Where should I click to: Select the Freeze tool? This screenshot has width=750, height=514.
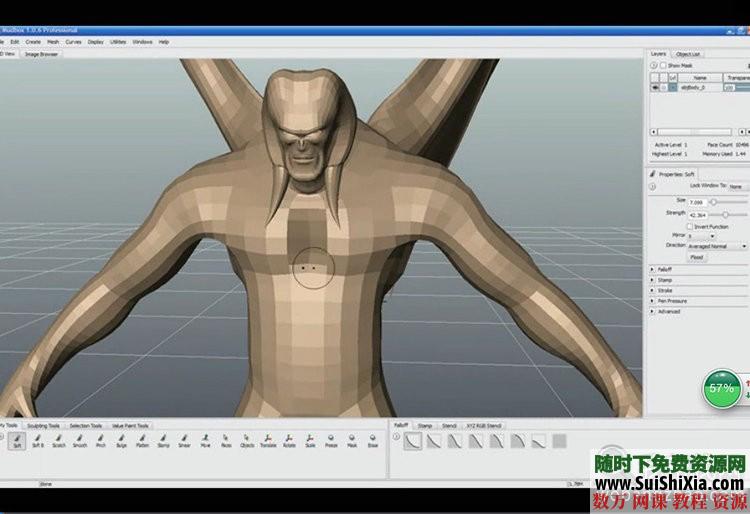point(331,440)
